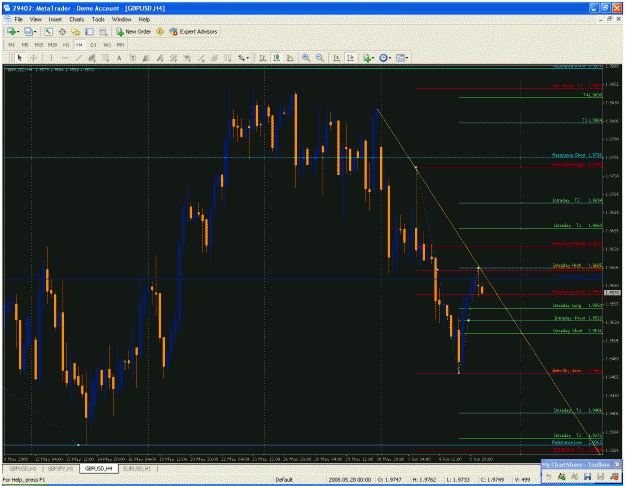Switch chart to Candlesticks icon
This screenshot has width=625, height=486.
(x=276, y=58)
